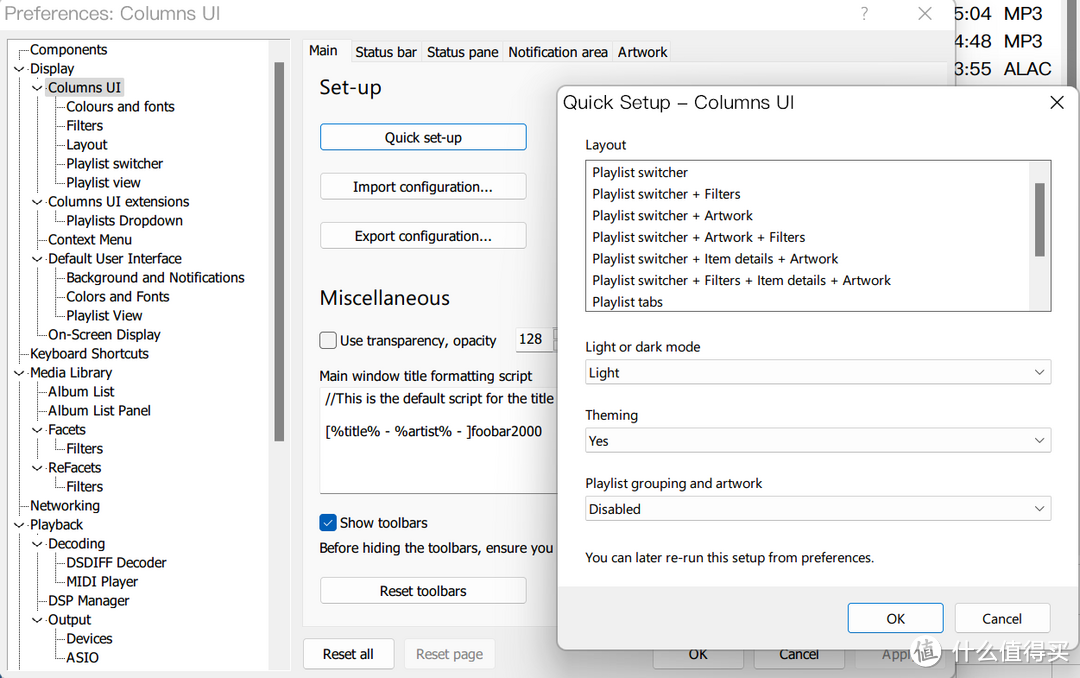1080x678 pixels.
Task: Open Album List page
Action: coord(81,392)
